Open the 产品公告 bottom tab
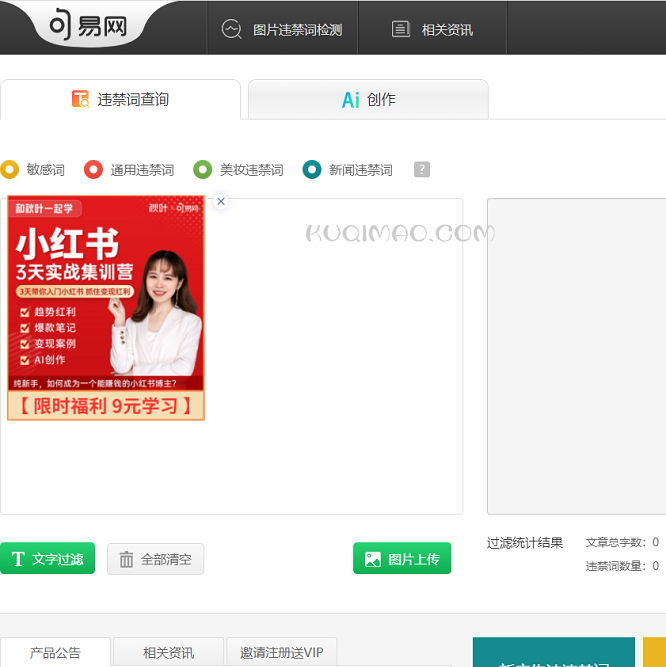666x667 pixels. coord(55,652)
